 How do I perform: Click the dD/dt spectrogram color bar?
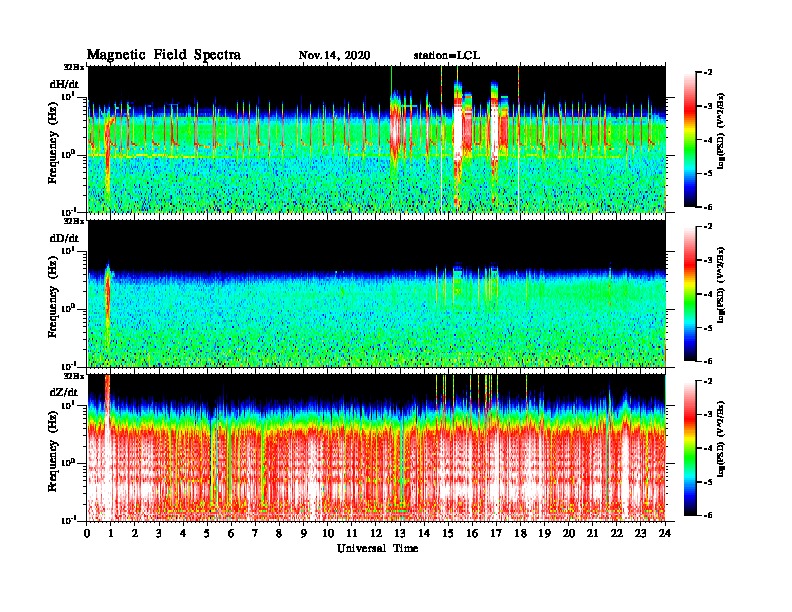689,293
